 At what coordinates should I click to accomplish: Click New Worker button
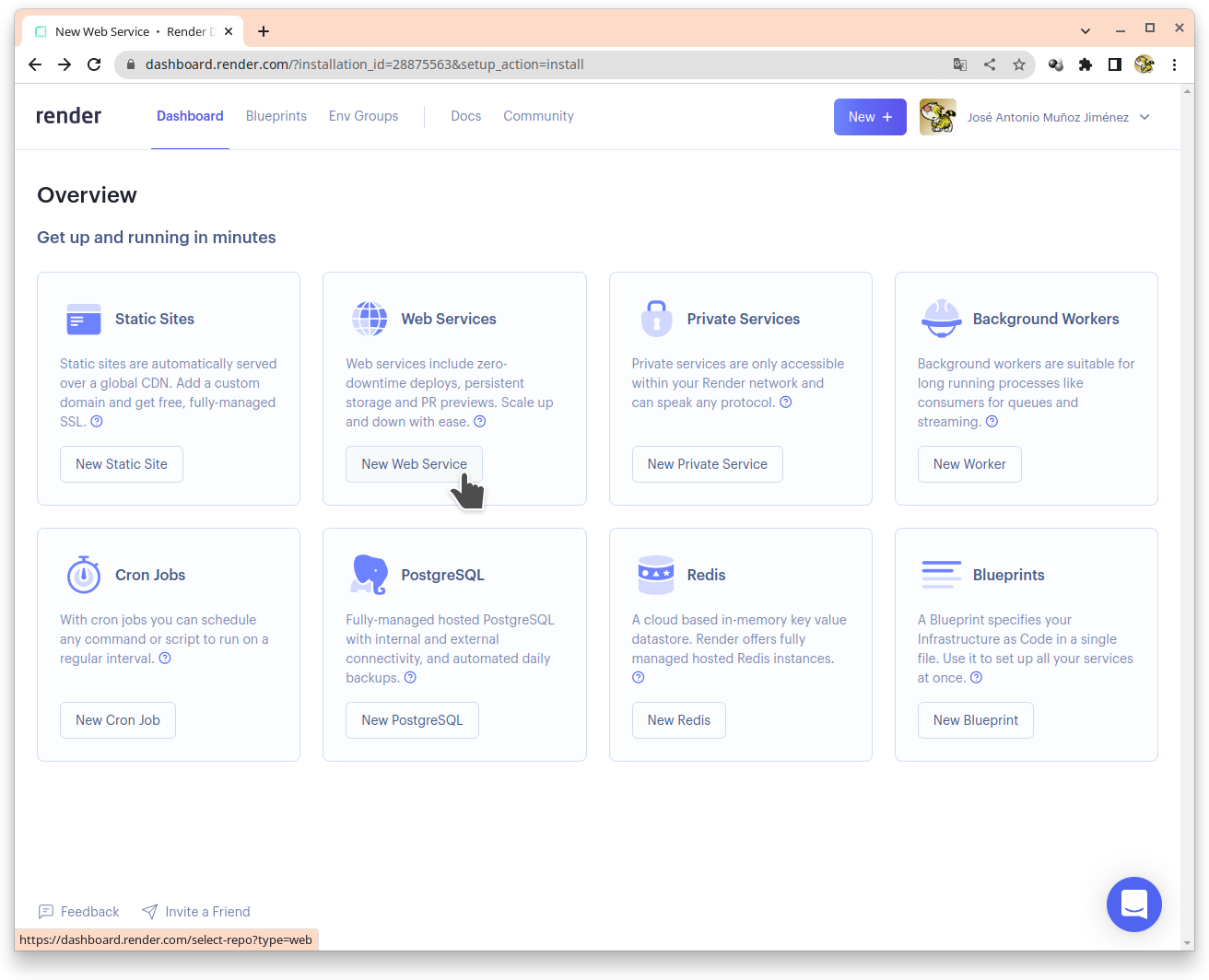[x=969, y=464]
